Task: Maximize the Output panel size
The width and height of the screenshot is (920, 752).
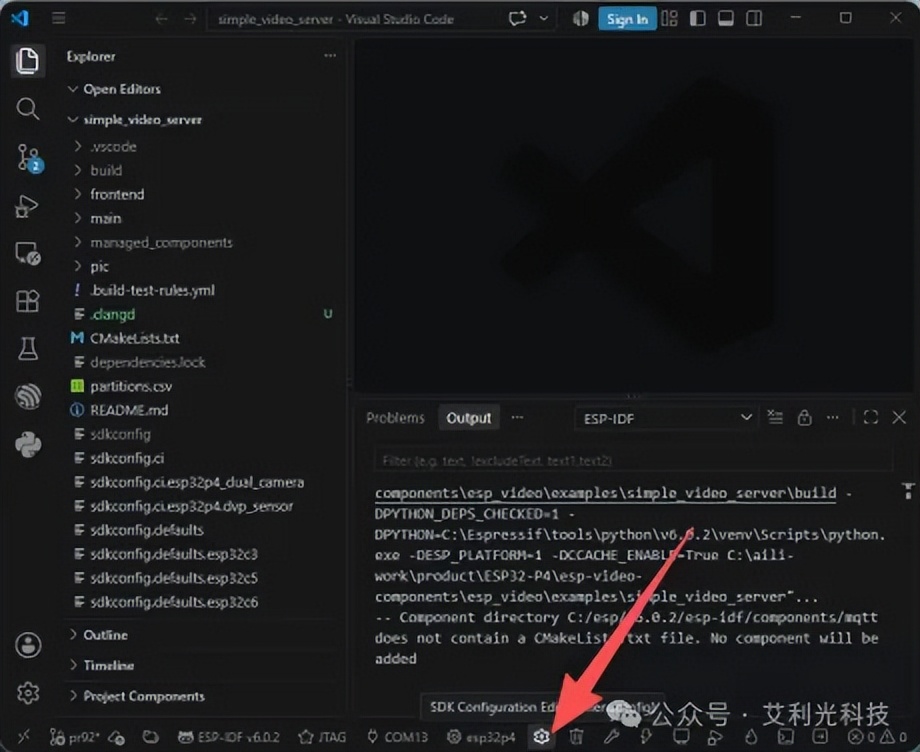Action: (871, 418)
